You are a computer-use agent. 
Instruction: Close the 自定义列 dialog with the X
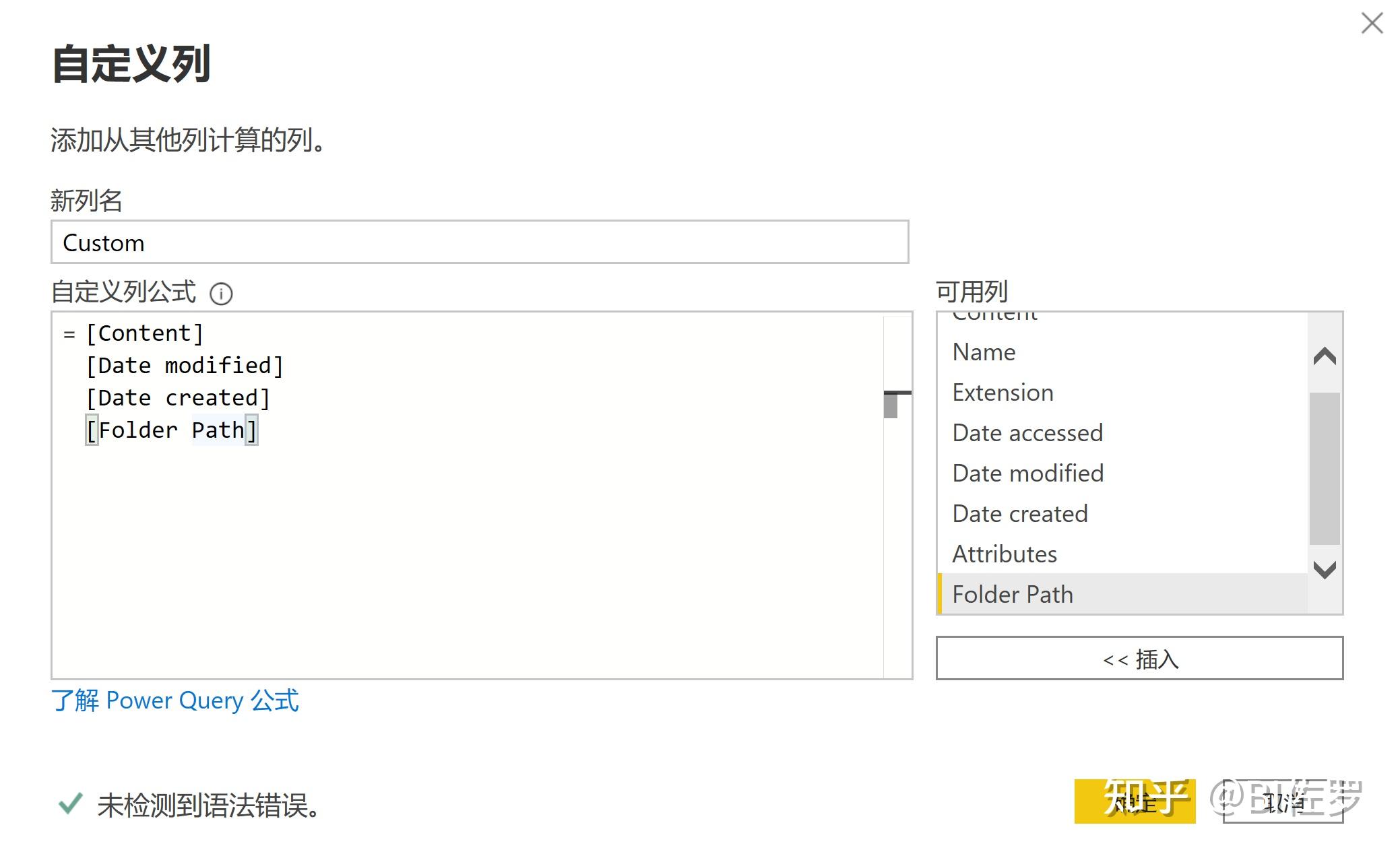1371,24
